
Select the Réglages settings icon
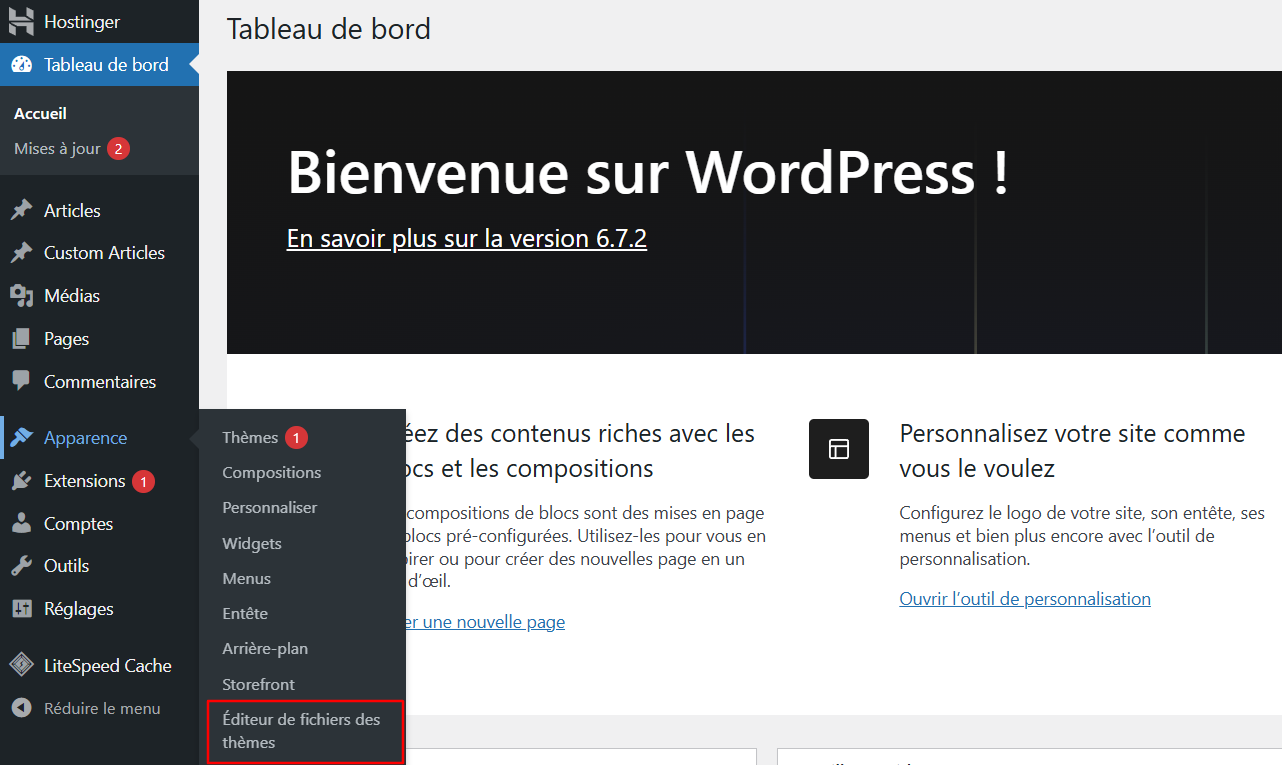click(x=22, y=608)
